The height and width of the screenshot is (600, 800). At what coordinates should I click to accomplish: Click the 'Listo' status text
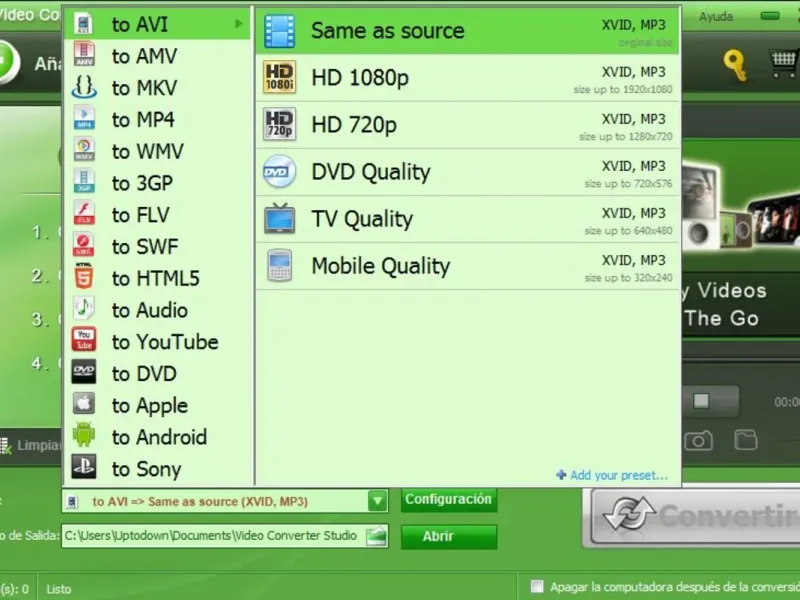pos(59,589)
